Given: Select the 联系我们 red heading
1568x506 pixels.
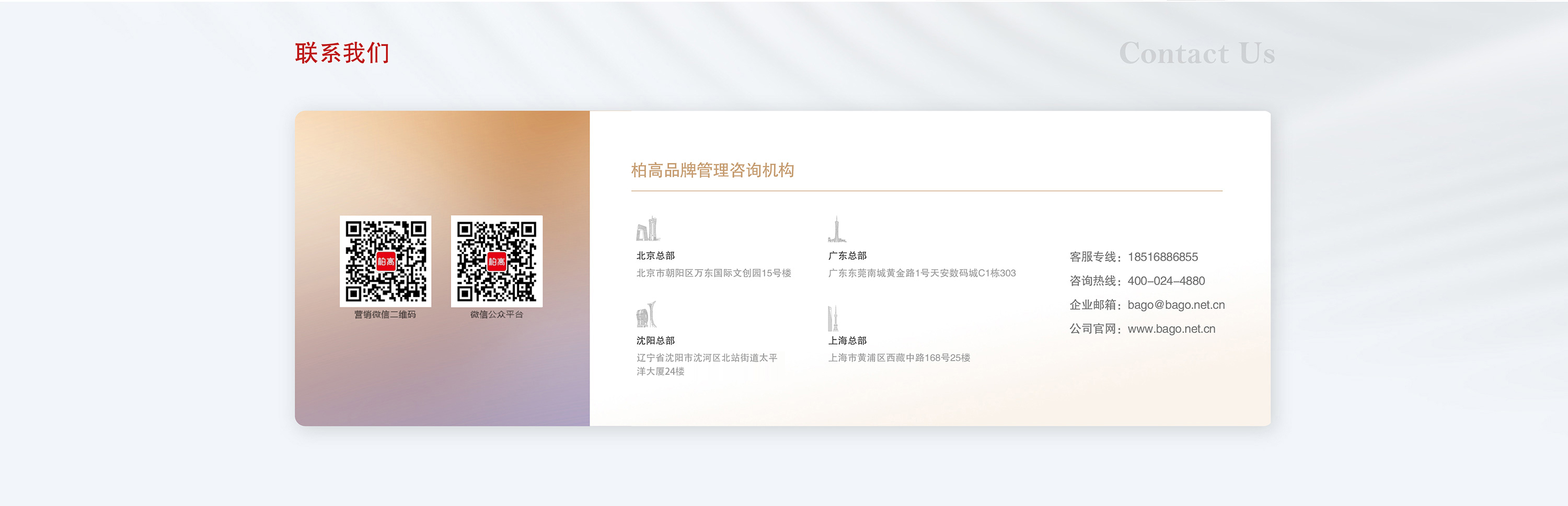Looking at the screenshot, I should (342, 53).
